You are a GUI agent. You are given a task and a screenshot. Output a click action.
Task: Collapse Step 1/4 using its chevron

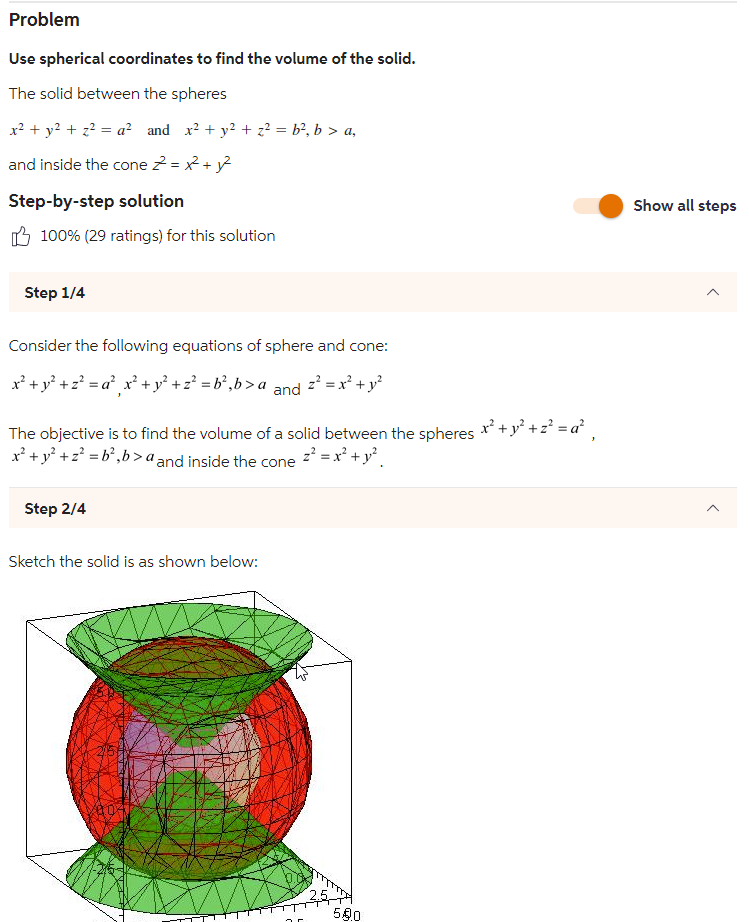(713, 292)
